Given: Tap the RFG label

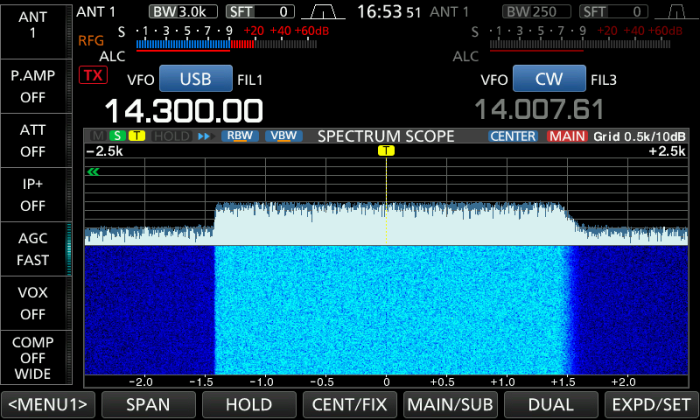Looking at the screenshot, I should [91, 41].
